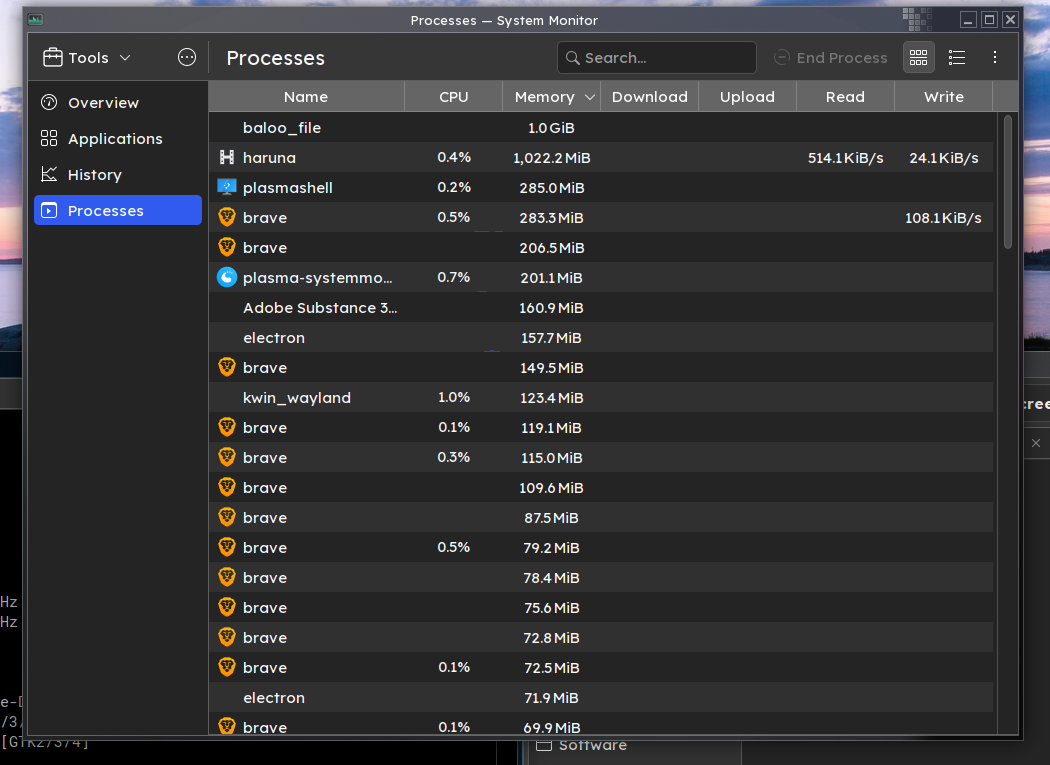Click the Overview gauge icon

click(49, 102)
